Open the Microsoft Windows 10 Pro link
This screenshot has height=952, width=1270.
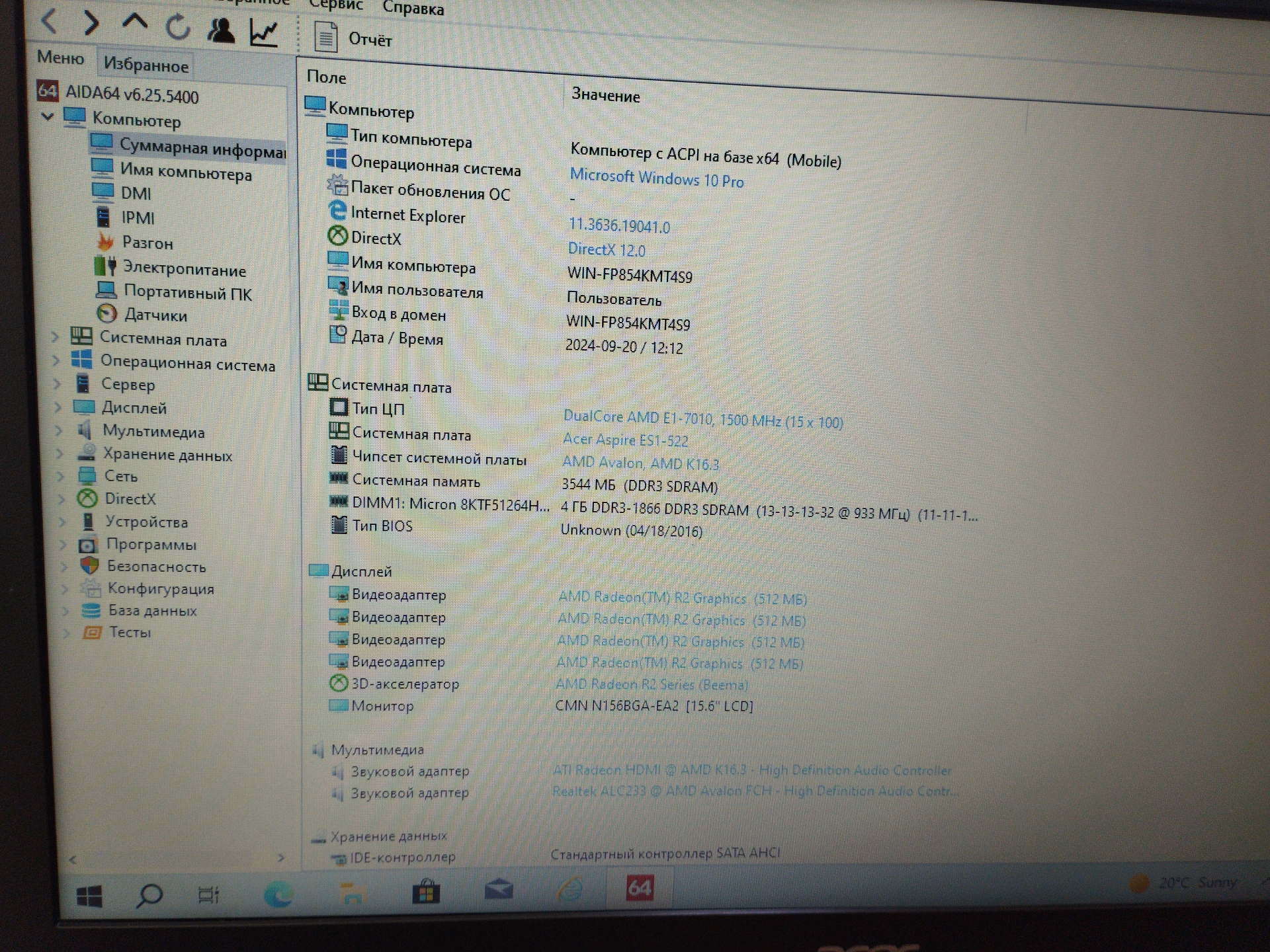657,178
